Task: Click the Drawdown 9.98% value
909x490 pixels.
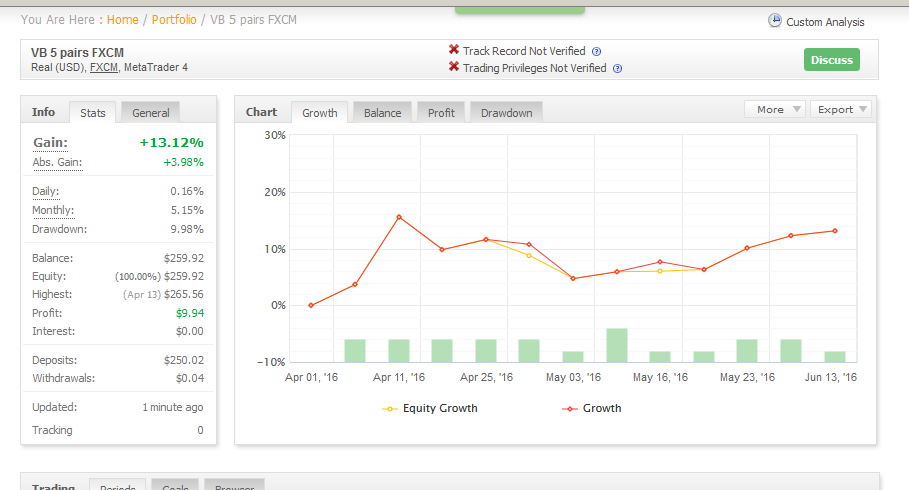Action: tap(187, 229)
